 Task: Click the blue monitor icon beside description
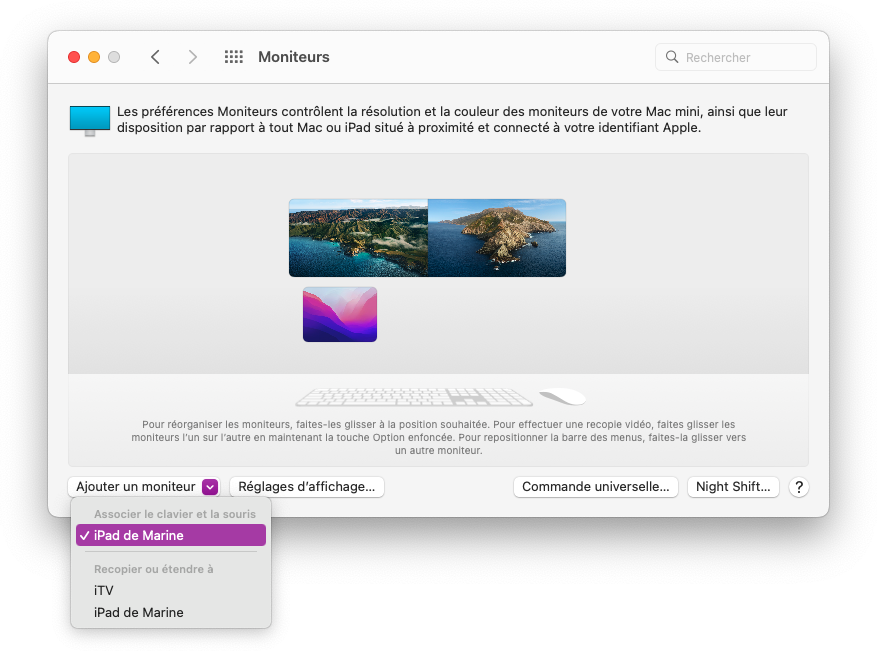90,120
